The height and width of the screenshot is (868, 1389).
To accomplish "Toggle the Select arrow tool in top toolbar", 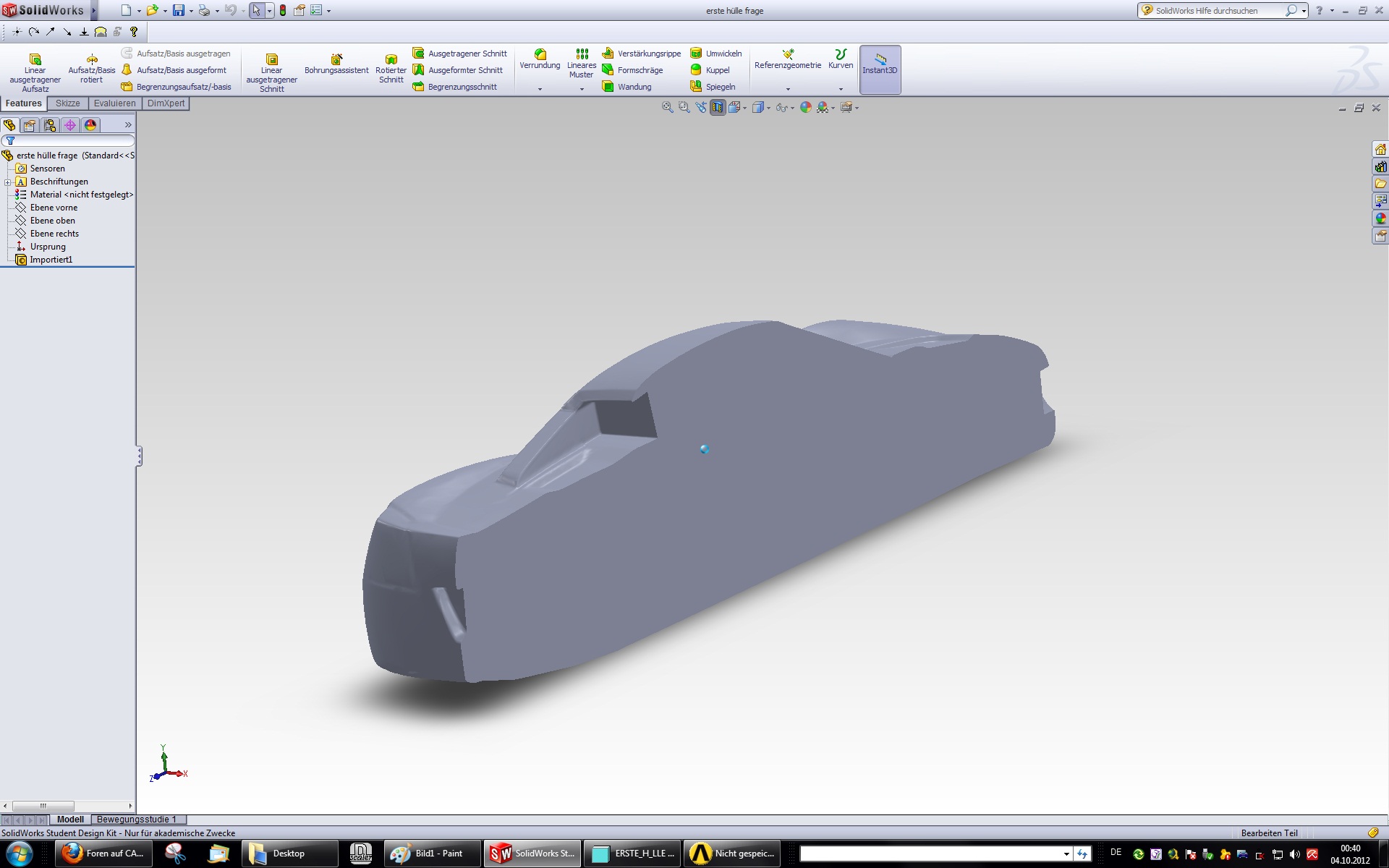I will click(x=256, y=10).
